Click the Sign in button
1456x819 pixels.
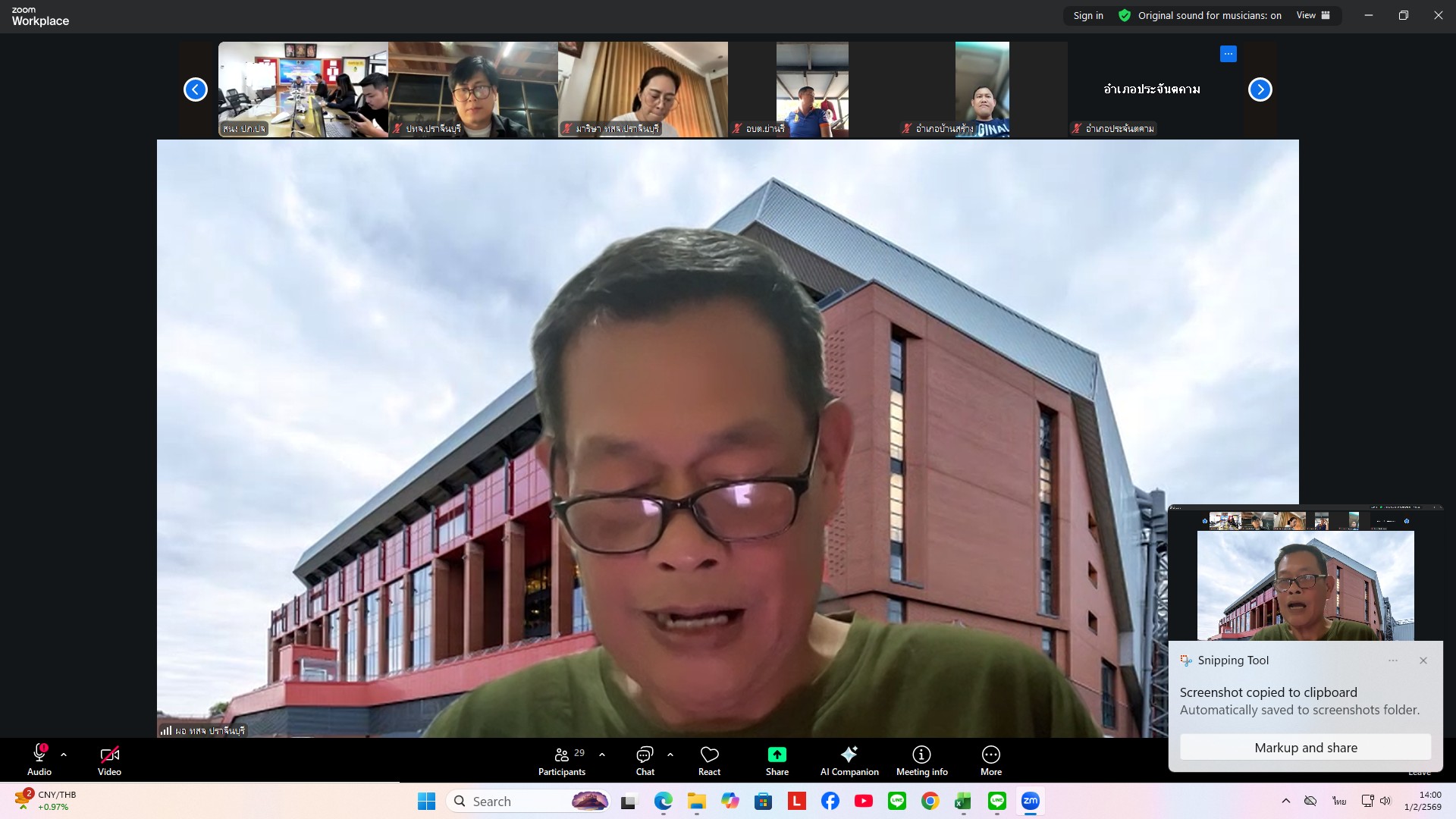(1088, 15)
